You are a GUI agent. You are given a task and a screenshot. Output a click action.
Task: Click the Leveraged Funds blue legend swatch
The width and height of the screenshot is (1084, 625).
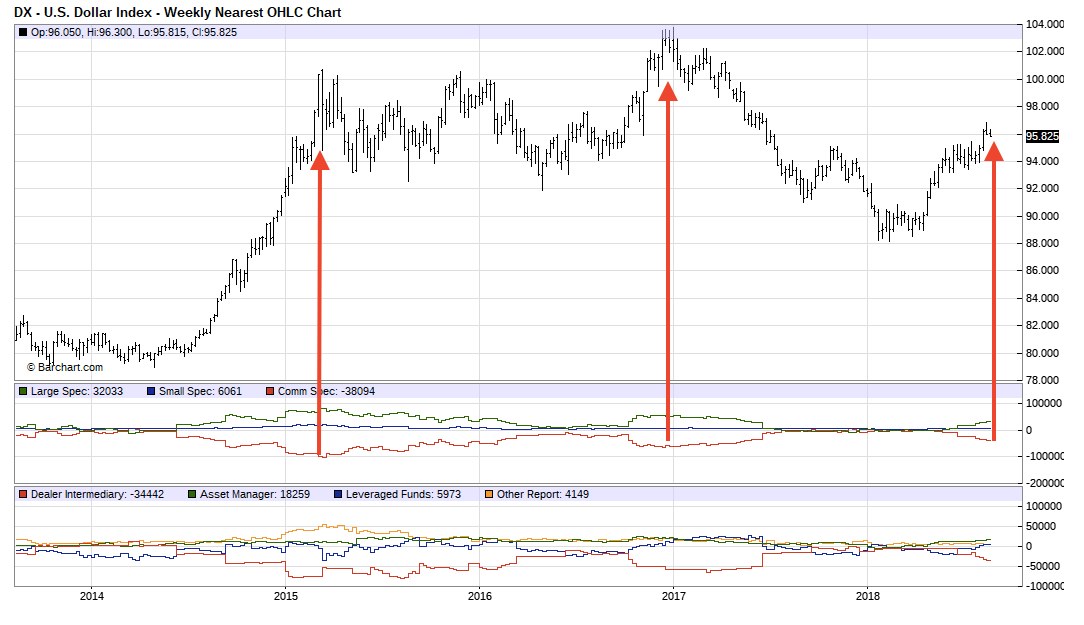(x=337, y=494)
